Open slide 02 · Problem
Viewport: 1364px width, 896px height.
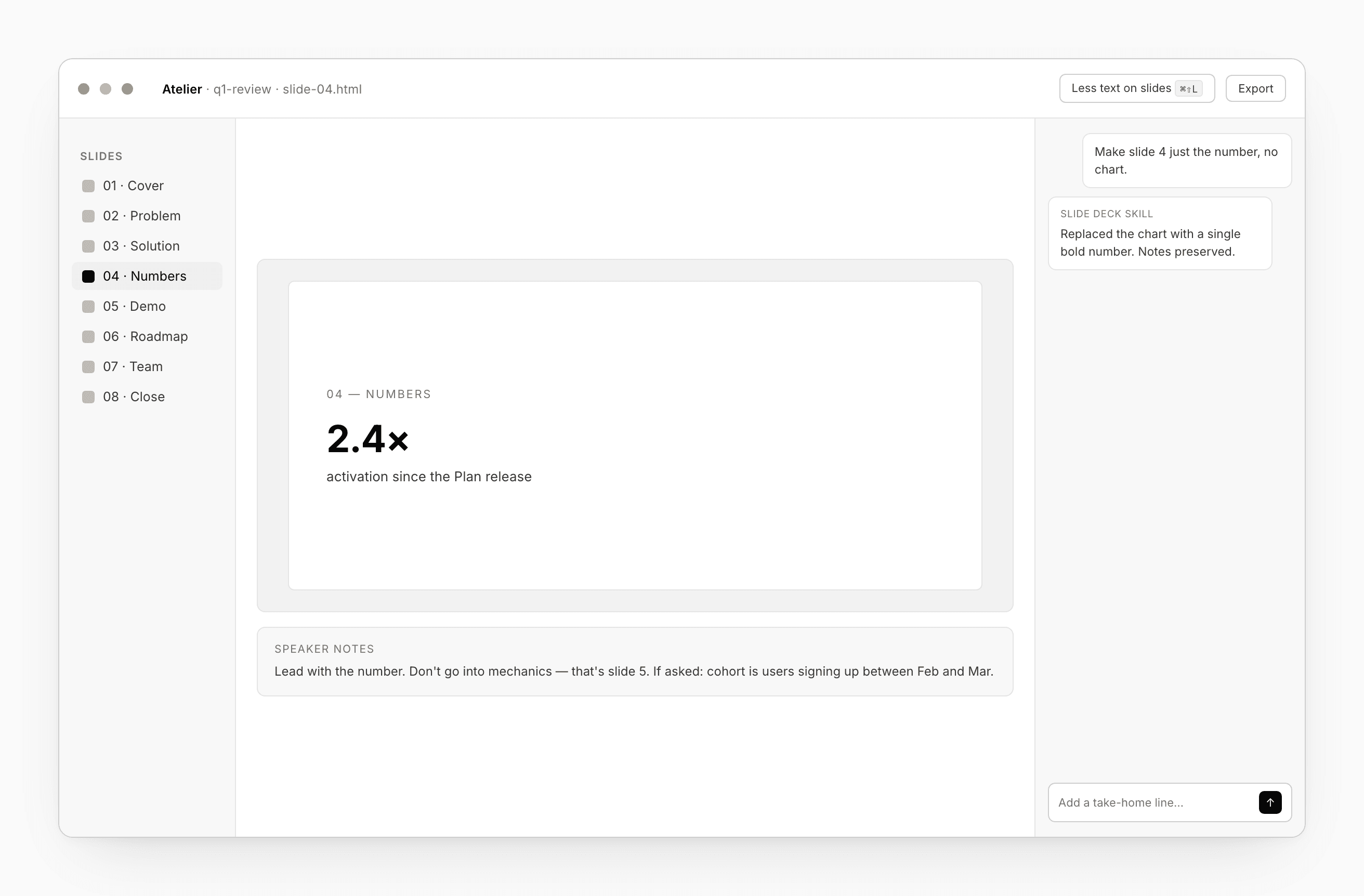coord(147,216)
